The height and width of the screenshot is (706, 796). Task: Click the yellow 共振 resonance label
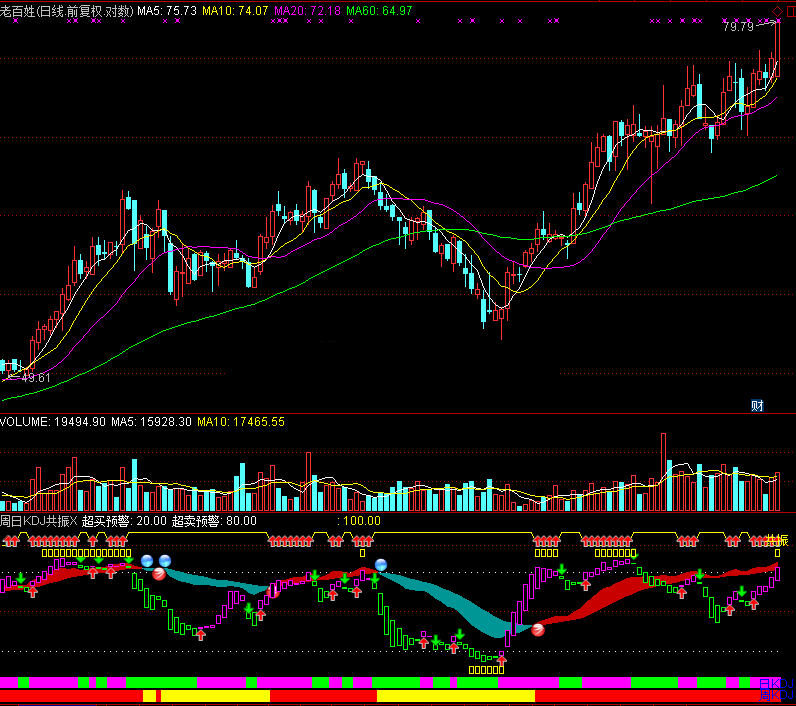(x=777, y=540)
